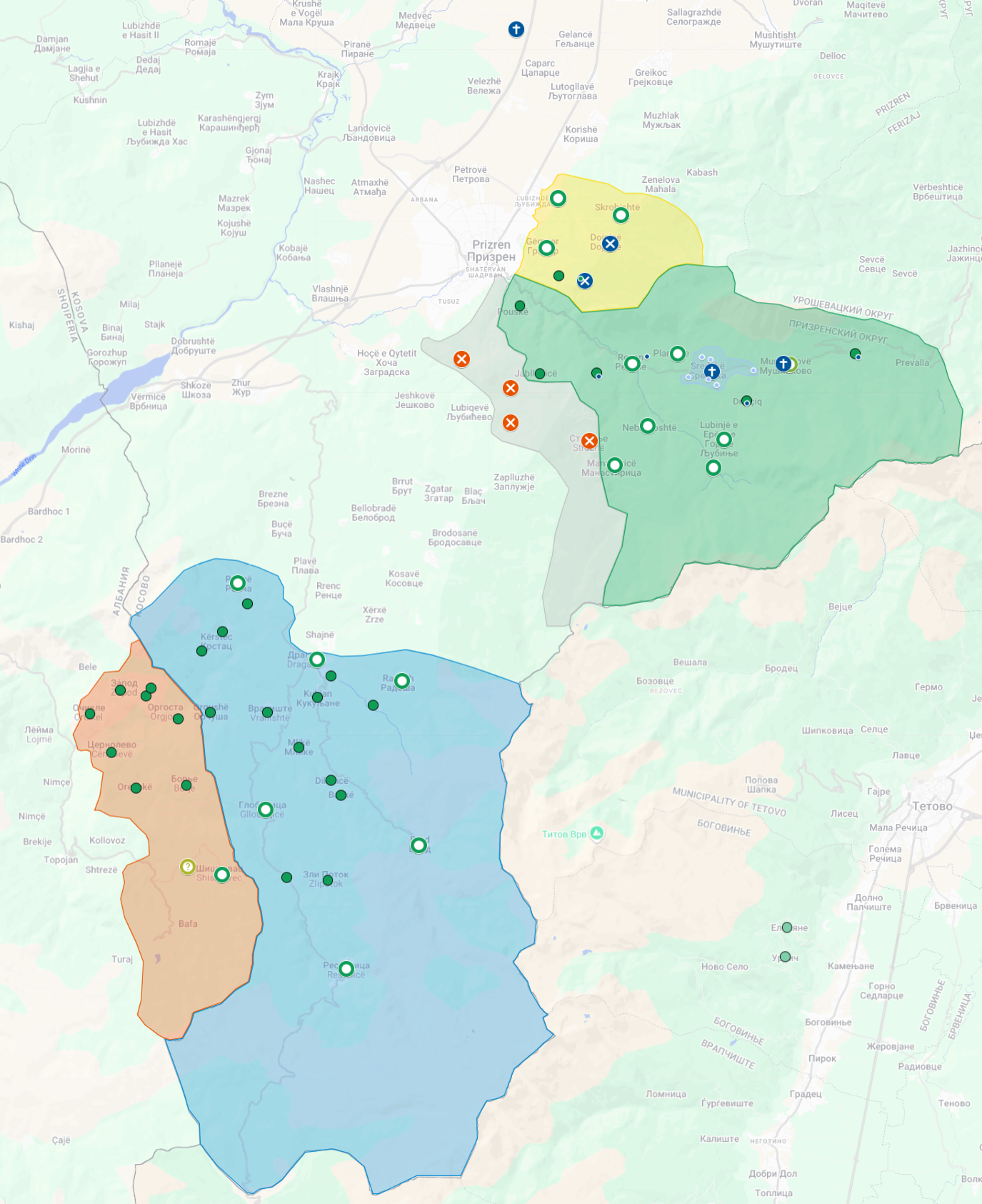Click the green dot near Prevalla
Image resolution: width=982 pixels, height=1204 pixels.
(x=855, y=354)
